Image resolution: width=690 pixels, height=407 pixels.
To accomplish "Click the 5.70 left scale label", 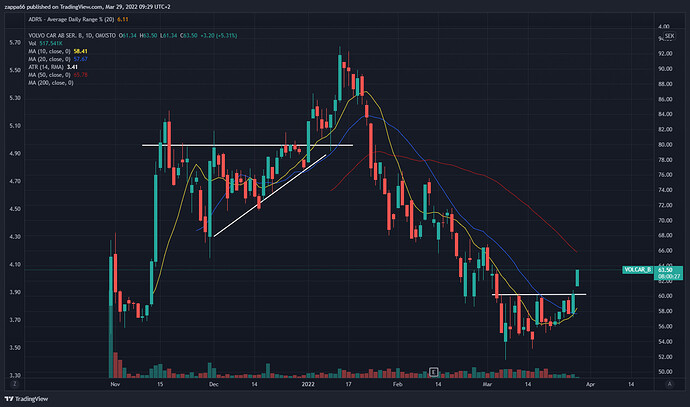I will pos(15,43).
